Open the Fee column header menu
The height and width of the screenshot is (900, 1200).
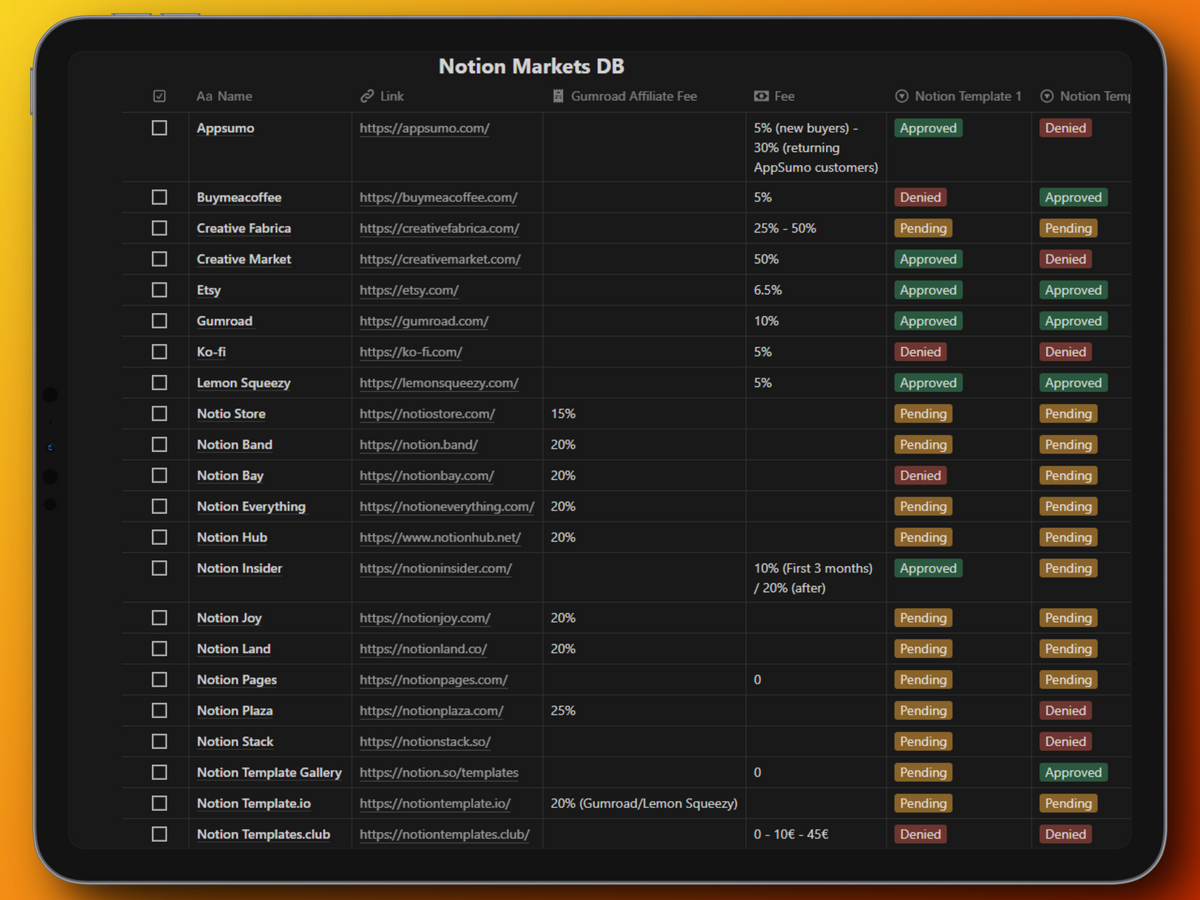point(784,96)
